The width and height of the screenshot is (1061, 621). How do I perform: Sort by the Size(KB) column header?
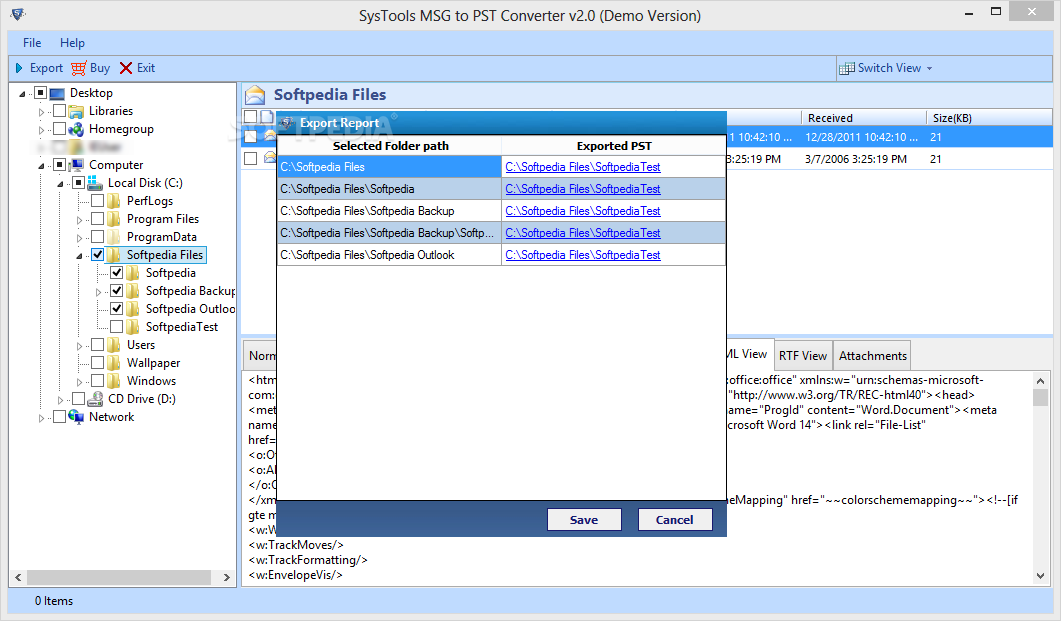pyautogui.click(x=989, y=118)
